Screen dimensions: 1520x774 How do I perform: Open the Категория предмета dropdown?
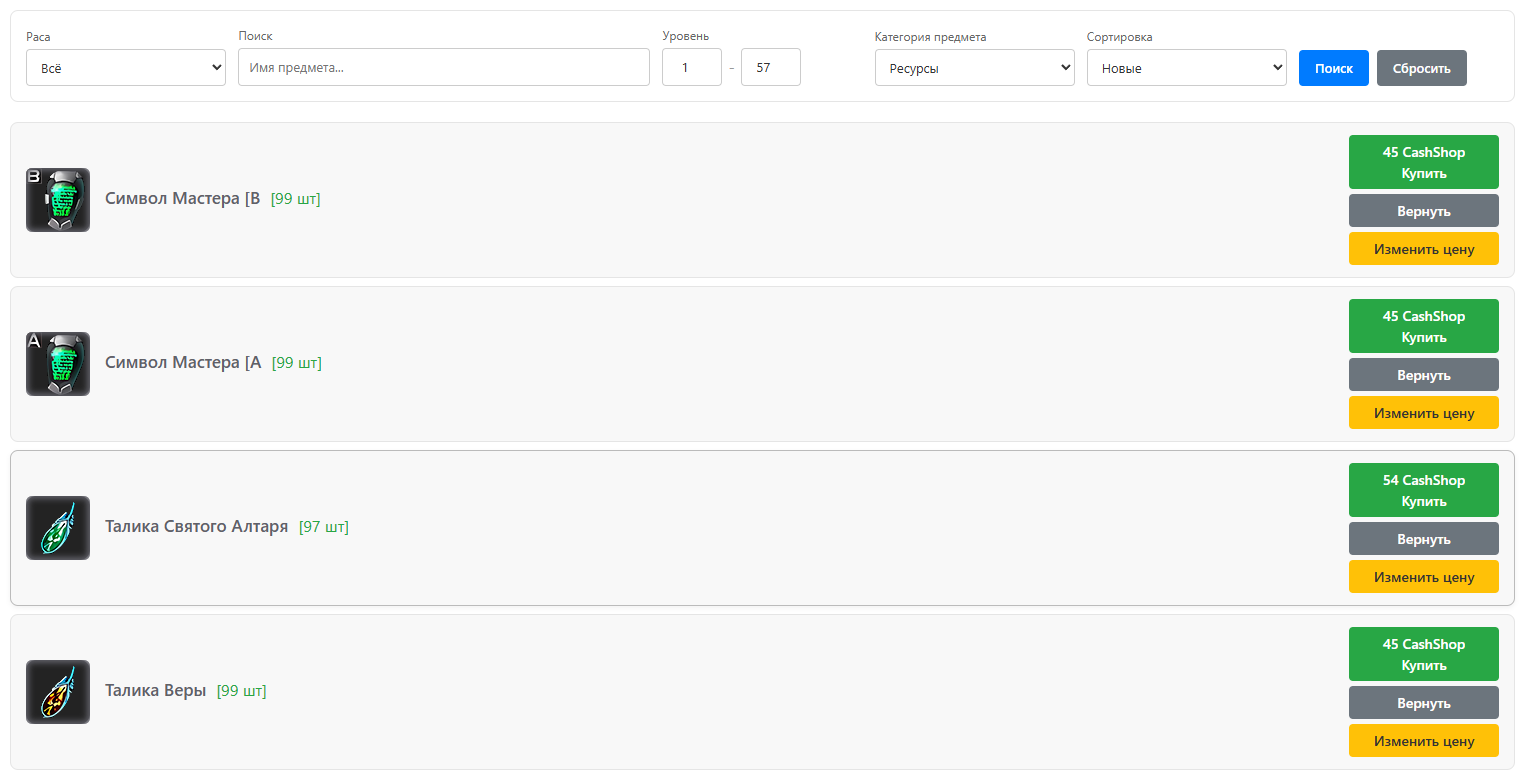tap(975, 68)
